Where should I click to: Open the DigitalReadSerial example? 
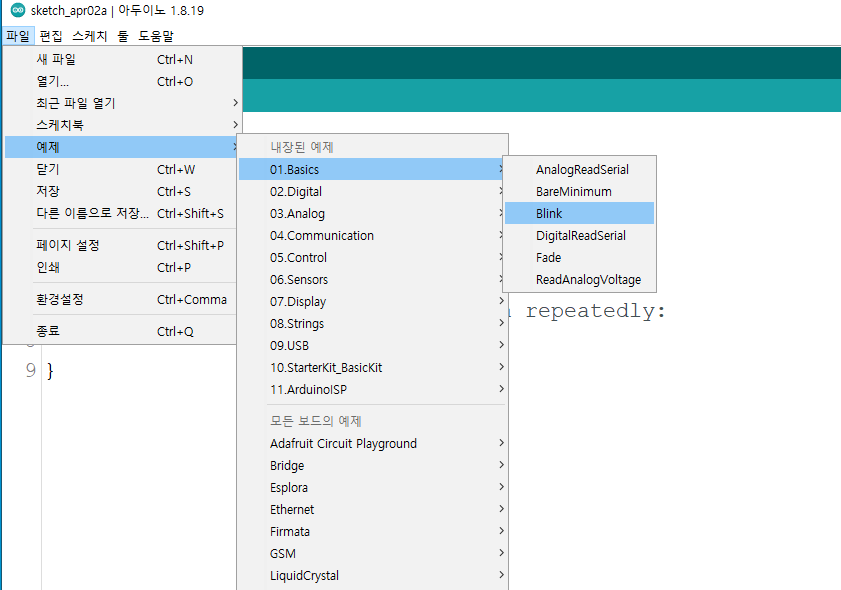click(579, 235)
